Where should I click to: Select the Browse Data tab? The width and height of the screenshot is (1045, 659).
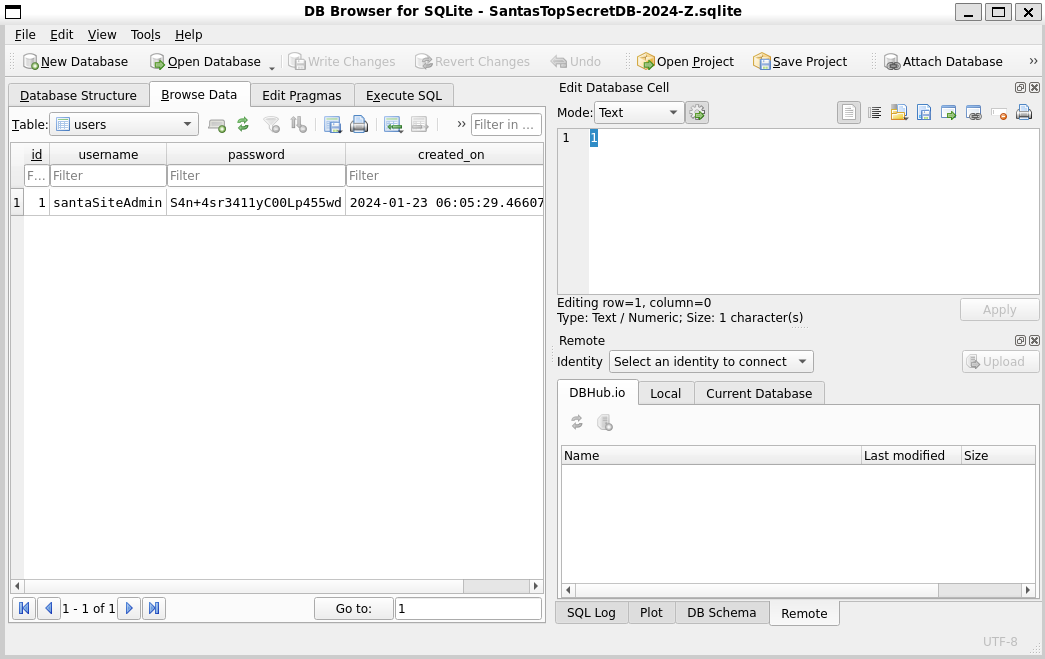[x=199, y=95]
